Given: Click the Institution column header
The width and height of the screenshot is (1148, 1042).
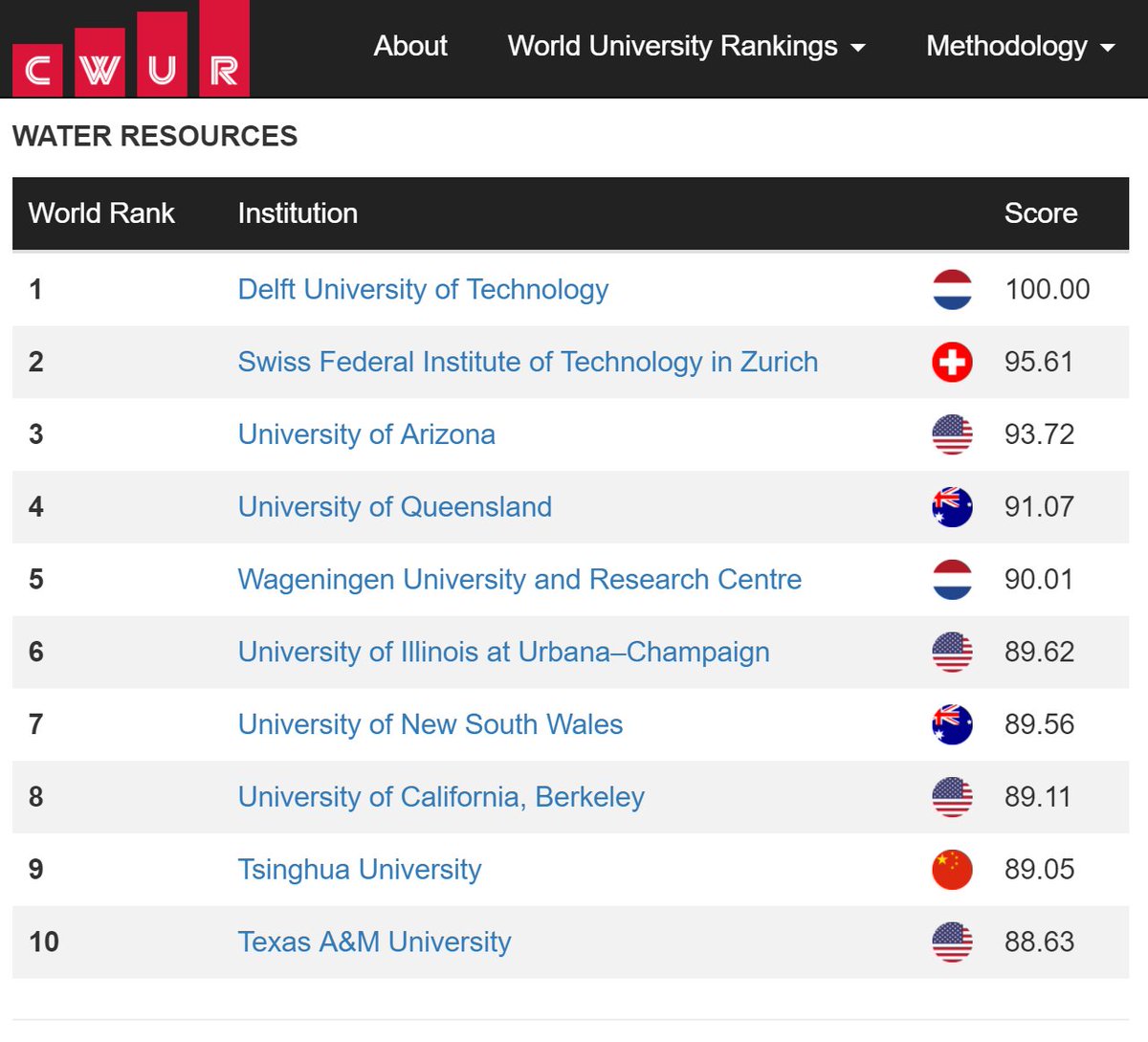Looking at the screenshot, I should [298, 212].
